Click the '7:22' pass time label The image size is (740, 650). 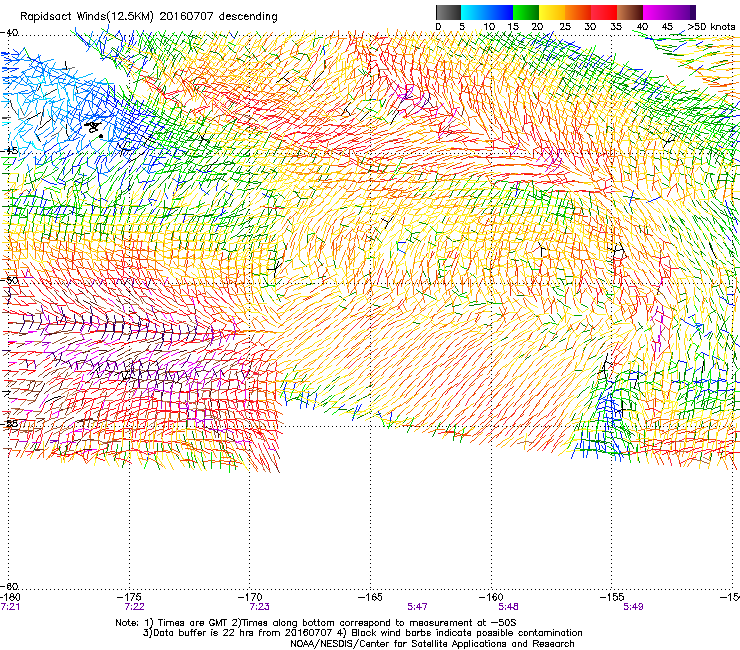coord(135,607)
